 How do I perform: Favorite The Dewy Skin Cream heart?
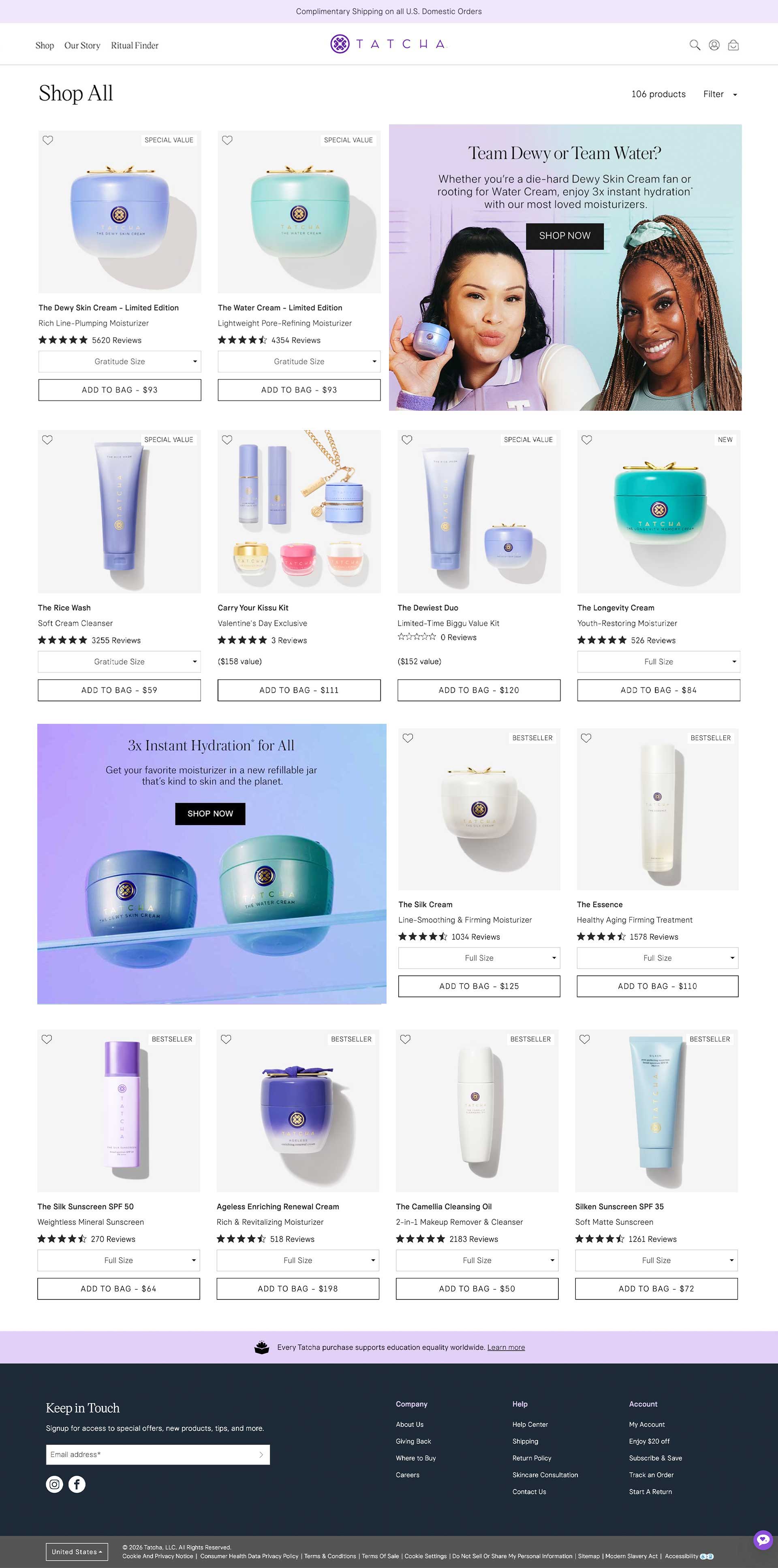coord(48,140)
